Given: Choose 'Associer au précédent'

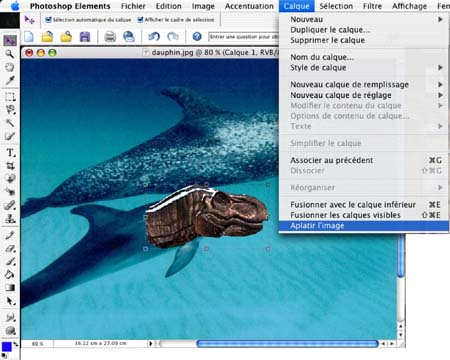Looking at the screenshot, I should [x=364, y=160].
